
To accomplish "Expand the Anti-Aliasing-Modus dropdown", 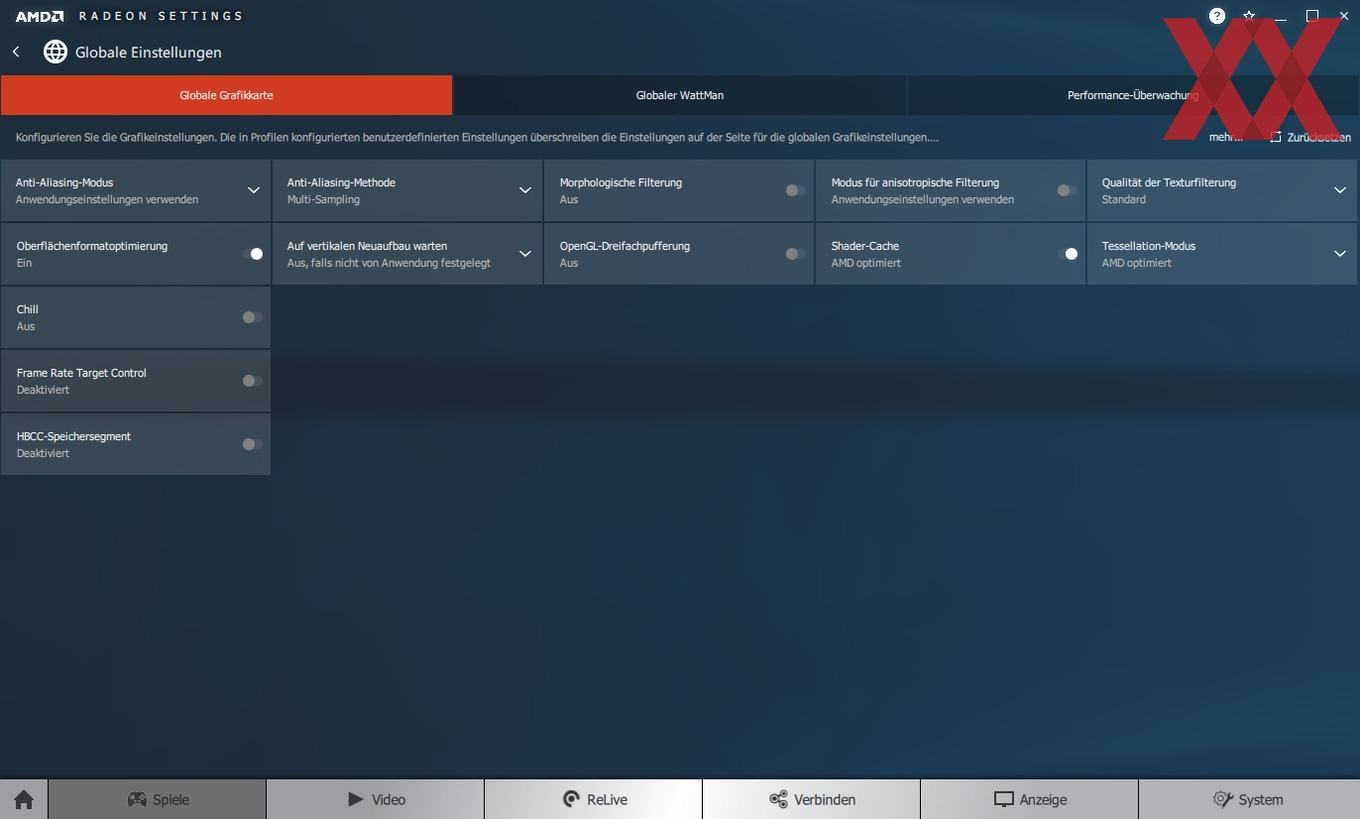I will tap(253, 190).
